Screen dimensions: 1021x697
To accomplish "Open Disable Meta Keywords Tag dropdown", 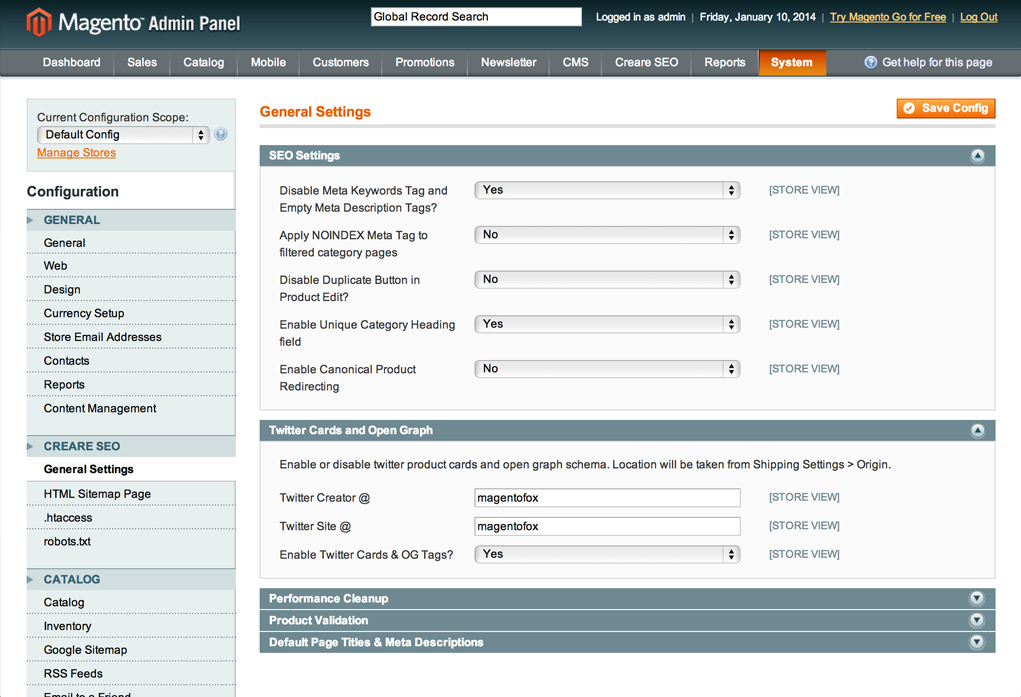I will (607, 190).
